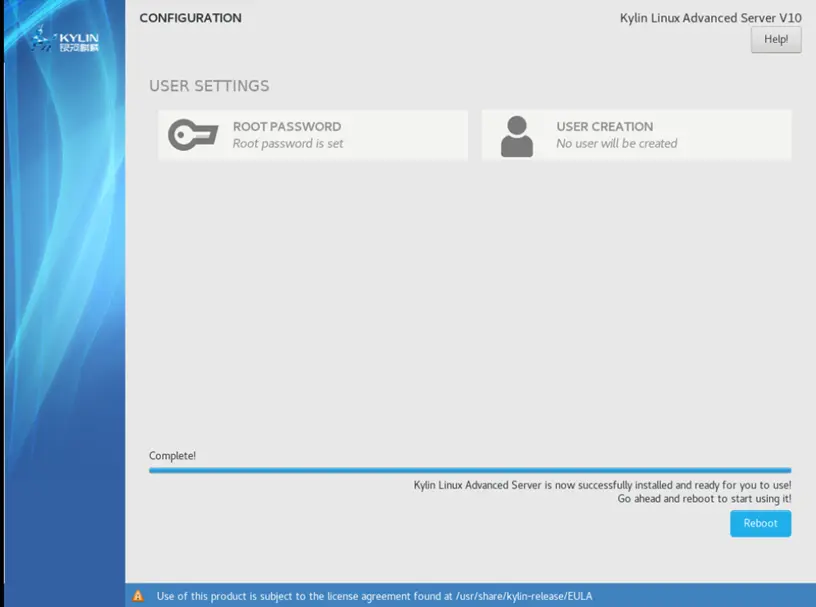This screenshot has height=607, width=816.
Task: Click the root password key icon
Action: pos(193,135)
